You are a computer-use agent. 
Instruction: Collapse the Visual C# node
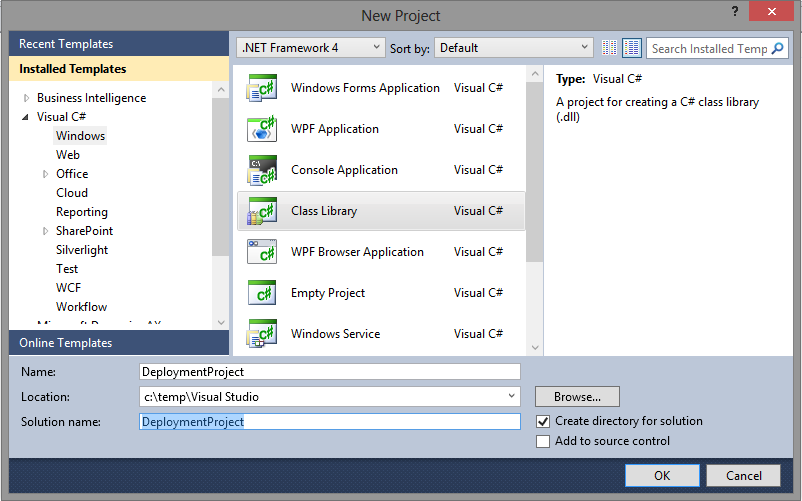click(26, 117)
